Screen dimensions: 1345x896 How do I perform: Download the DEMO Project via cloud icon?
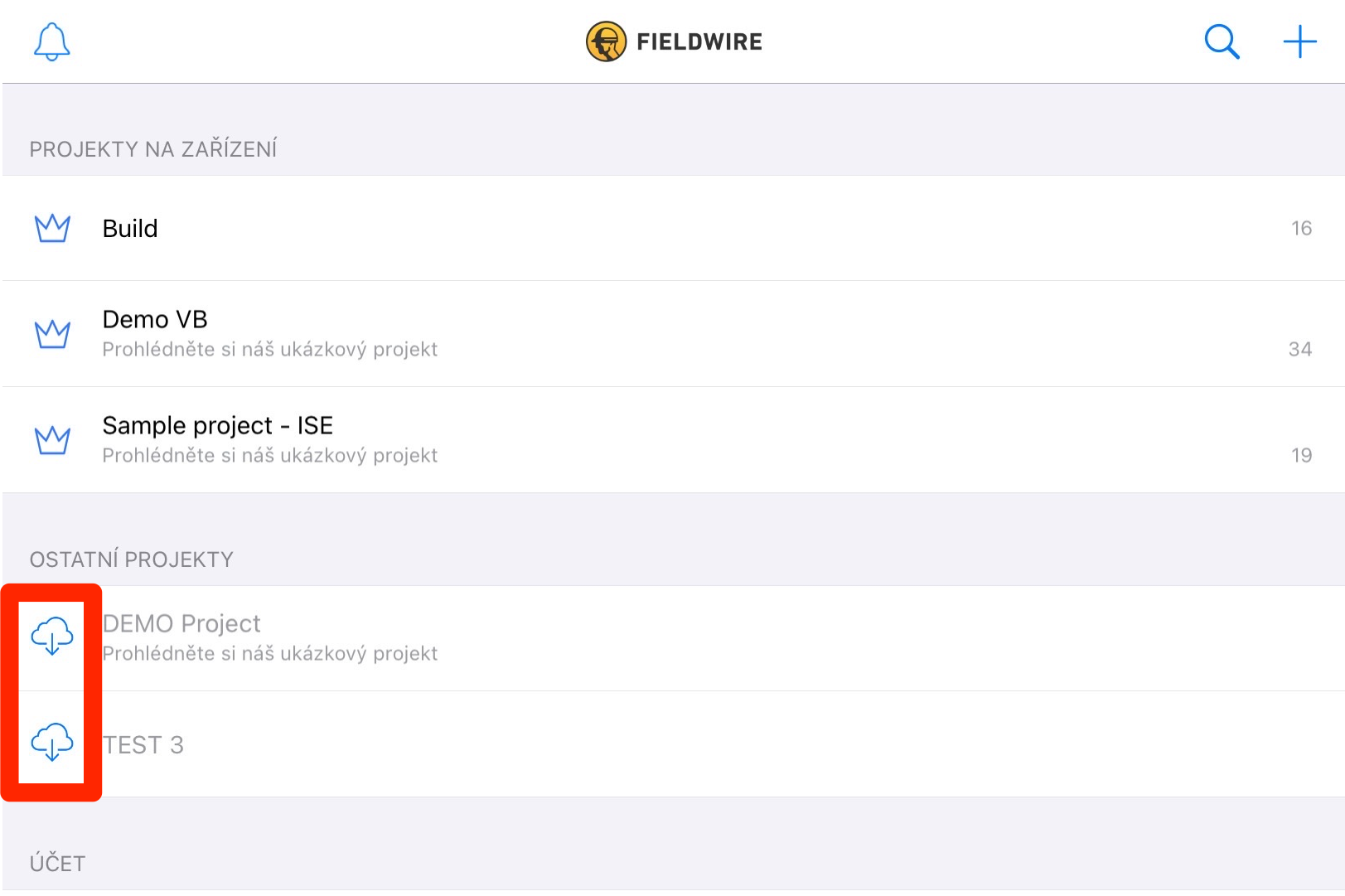tap(52, 637)
